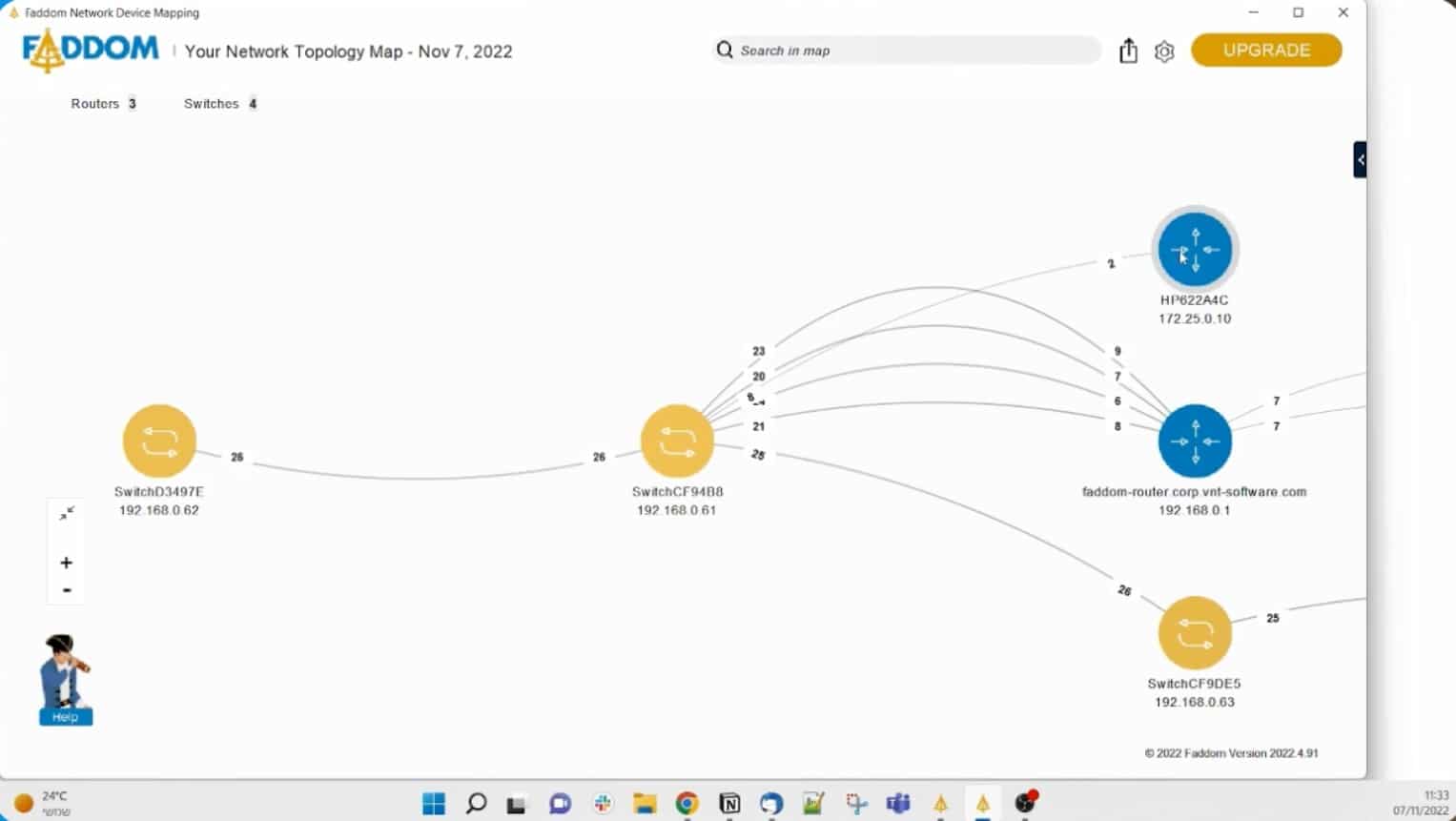Click port label 23 near SwitchCF94B8
This screenshot has height=821, width=1456.
tap(759, 351)
